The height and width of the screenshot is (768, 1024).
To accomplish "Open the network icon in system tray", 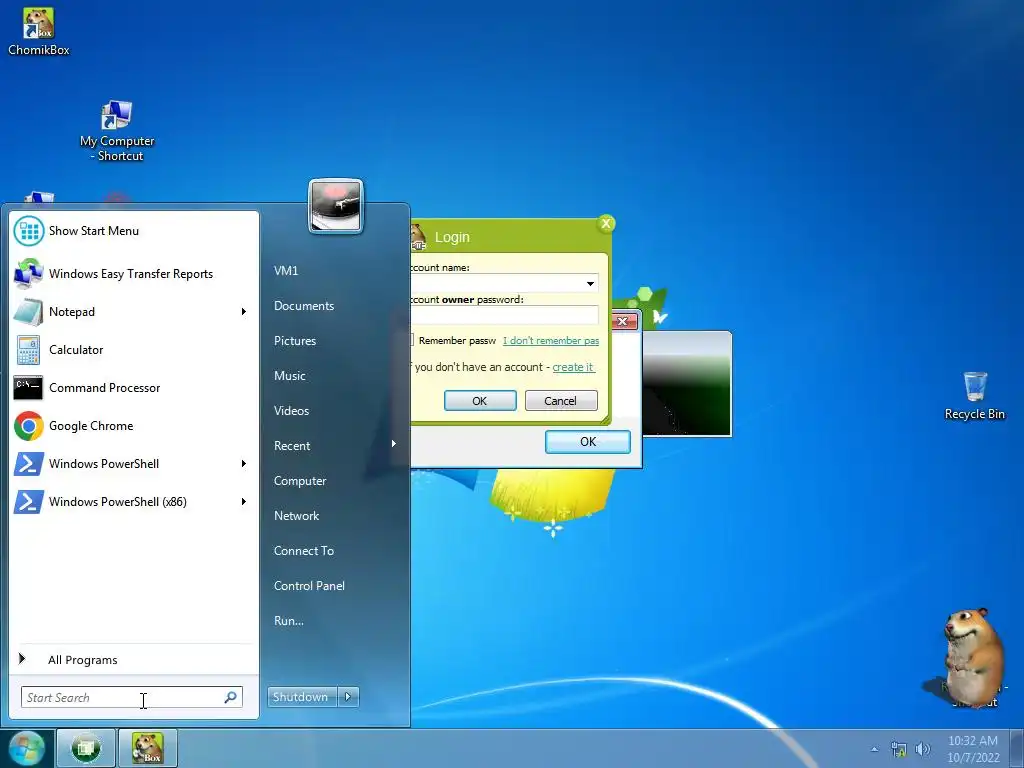I will 899,749.
